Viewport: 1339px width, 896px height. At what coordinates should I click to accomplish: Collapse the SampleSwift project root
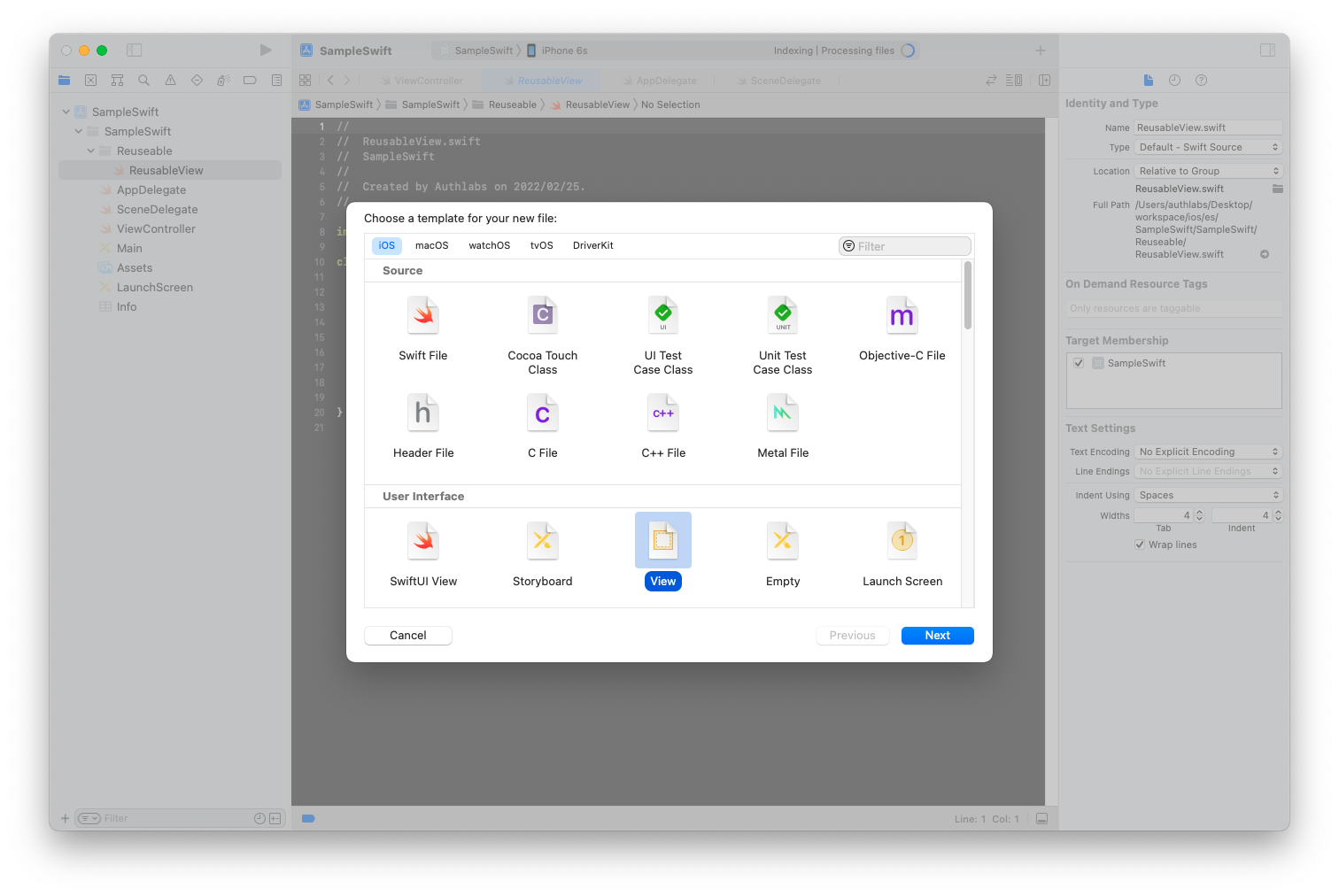(66, 112)
